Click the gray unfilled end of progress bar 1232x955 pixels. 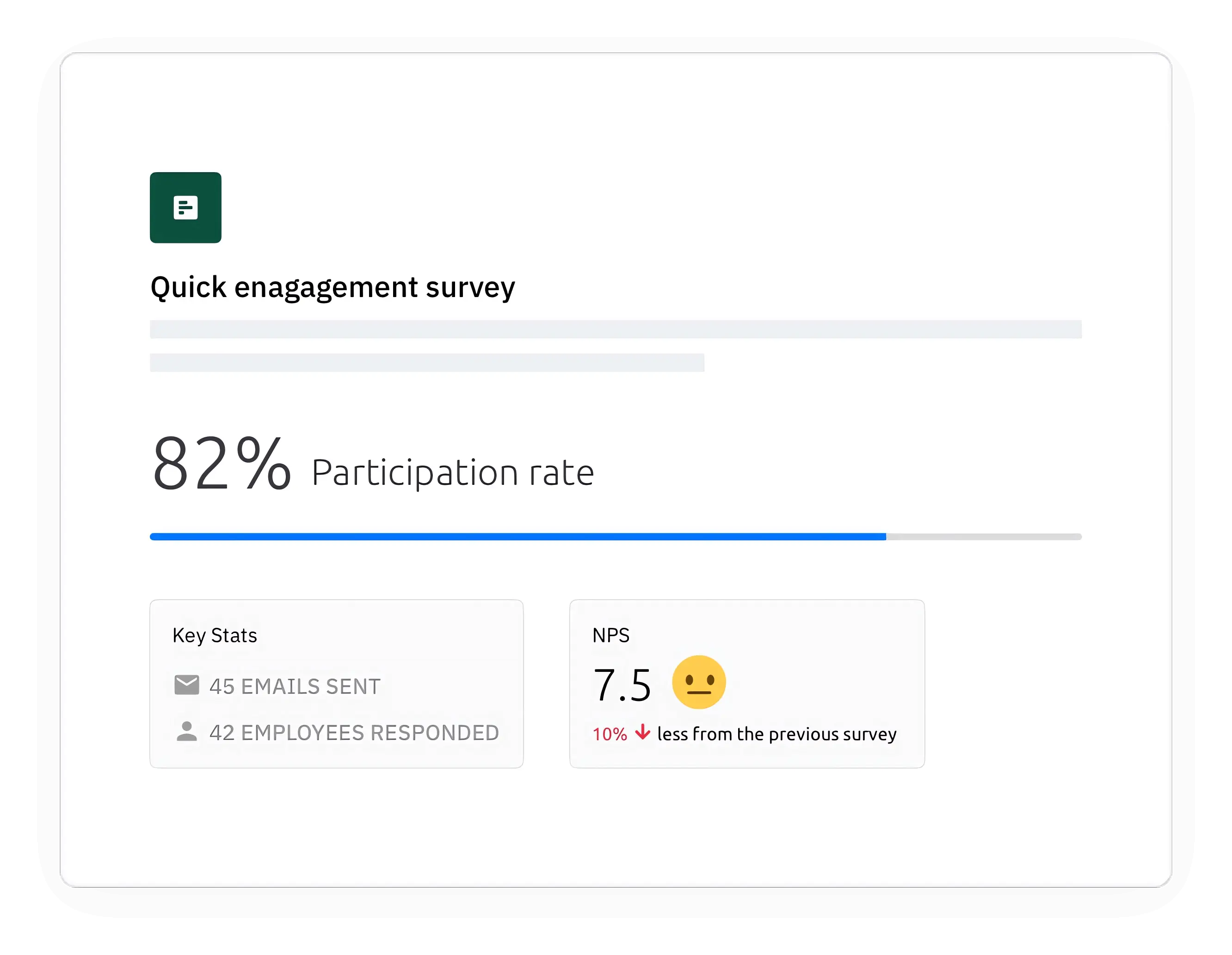coord(983,537)
